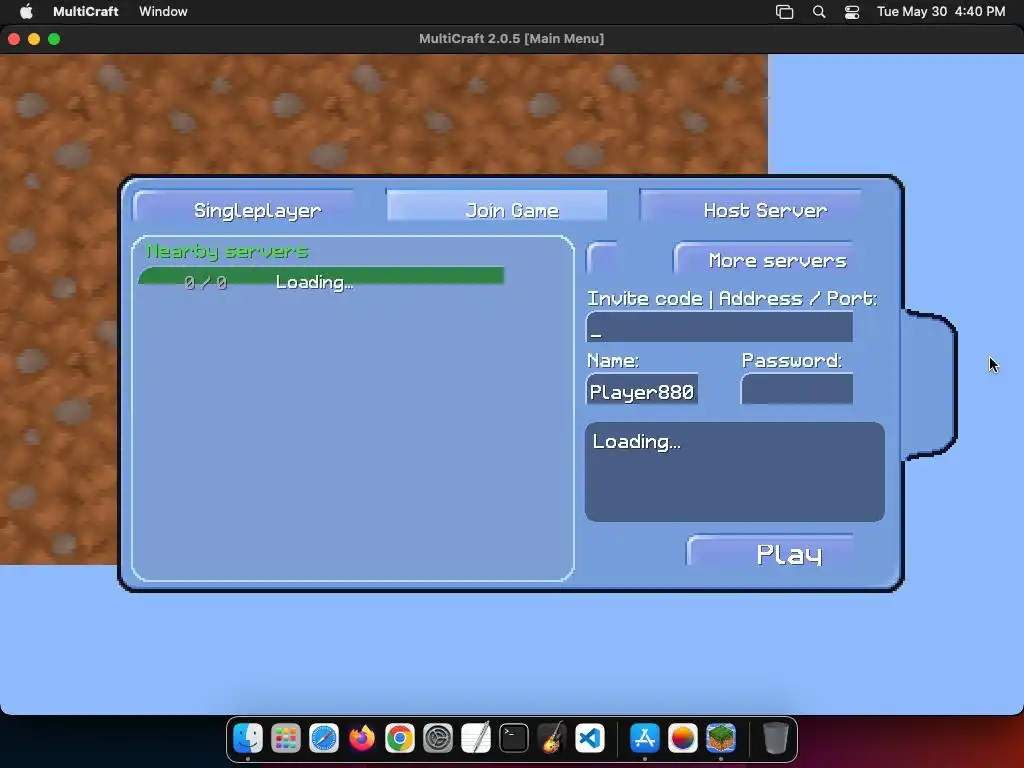This screenshot has width=1024, height=768.
Task: Open App Store from the Dock
Action: point(645,739)
